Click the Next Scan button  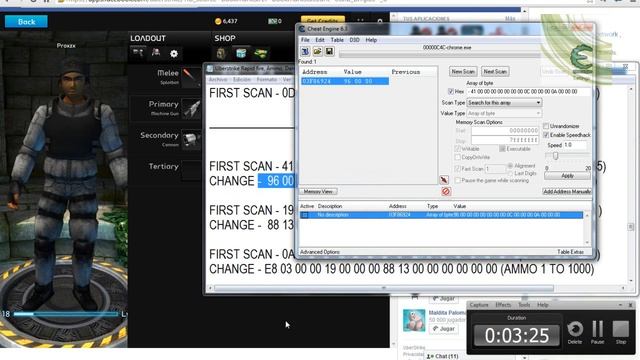click(495, 71)
